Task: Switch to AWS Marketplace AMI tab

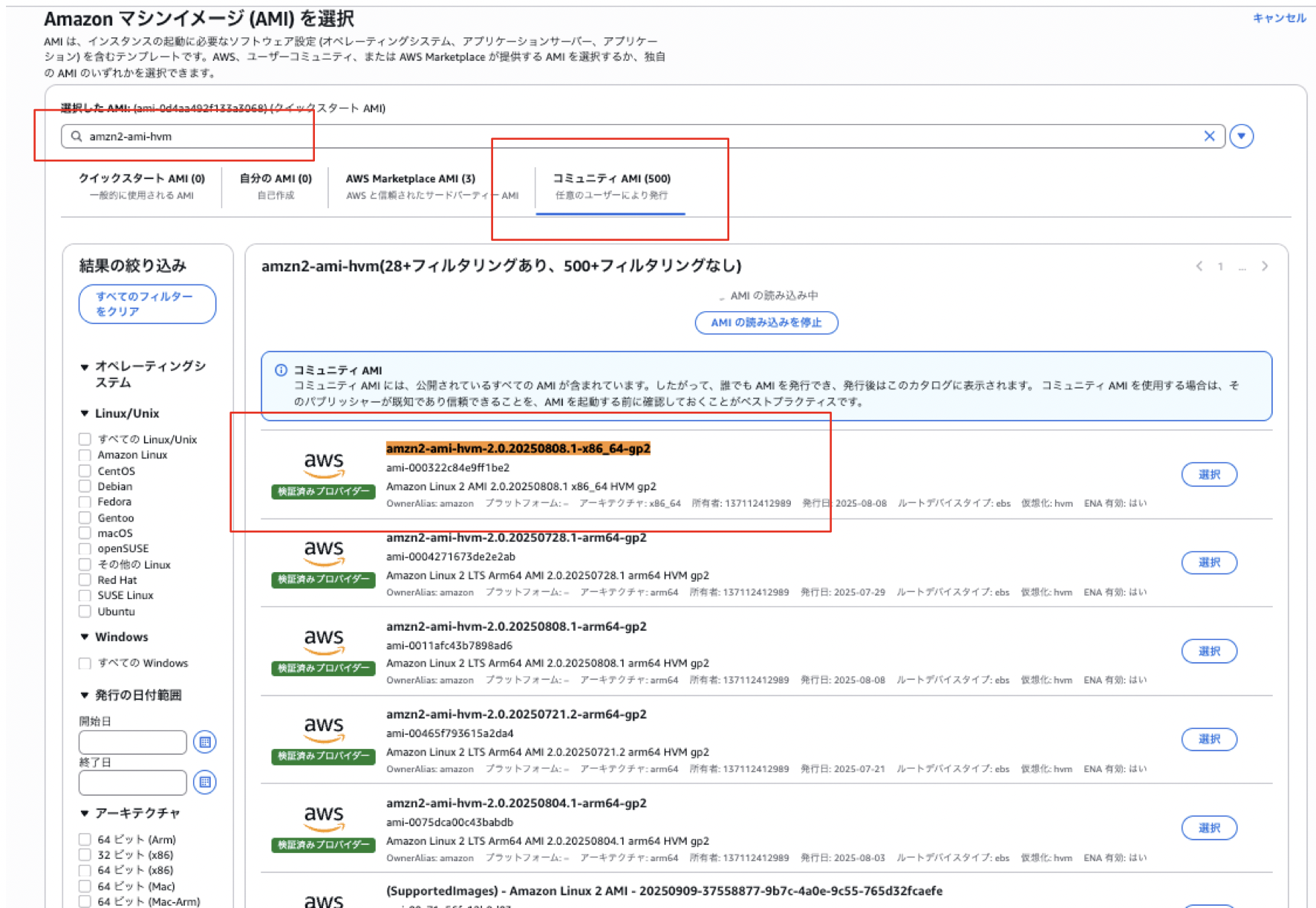Action: pyautogui.click(x=431, y=187)
